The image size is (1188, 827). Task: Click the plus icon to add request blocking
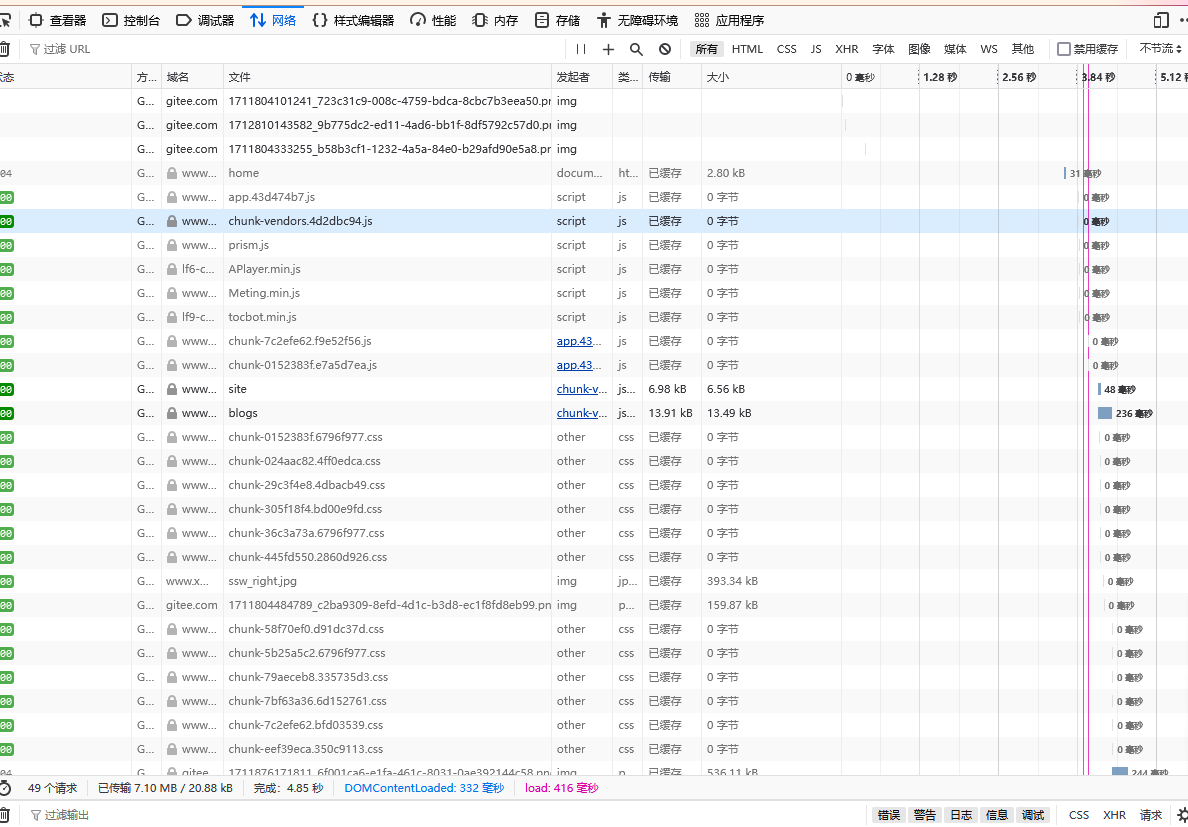[x=608, y=49]
